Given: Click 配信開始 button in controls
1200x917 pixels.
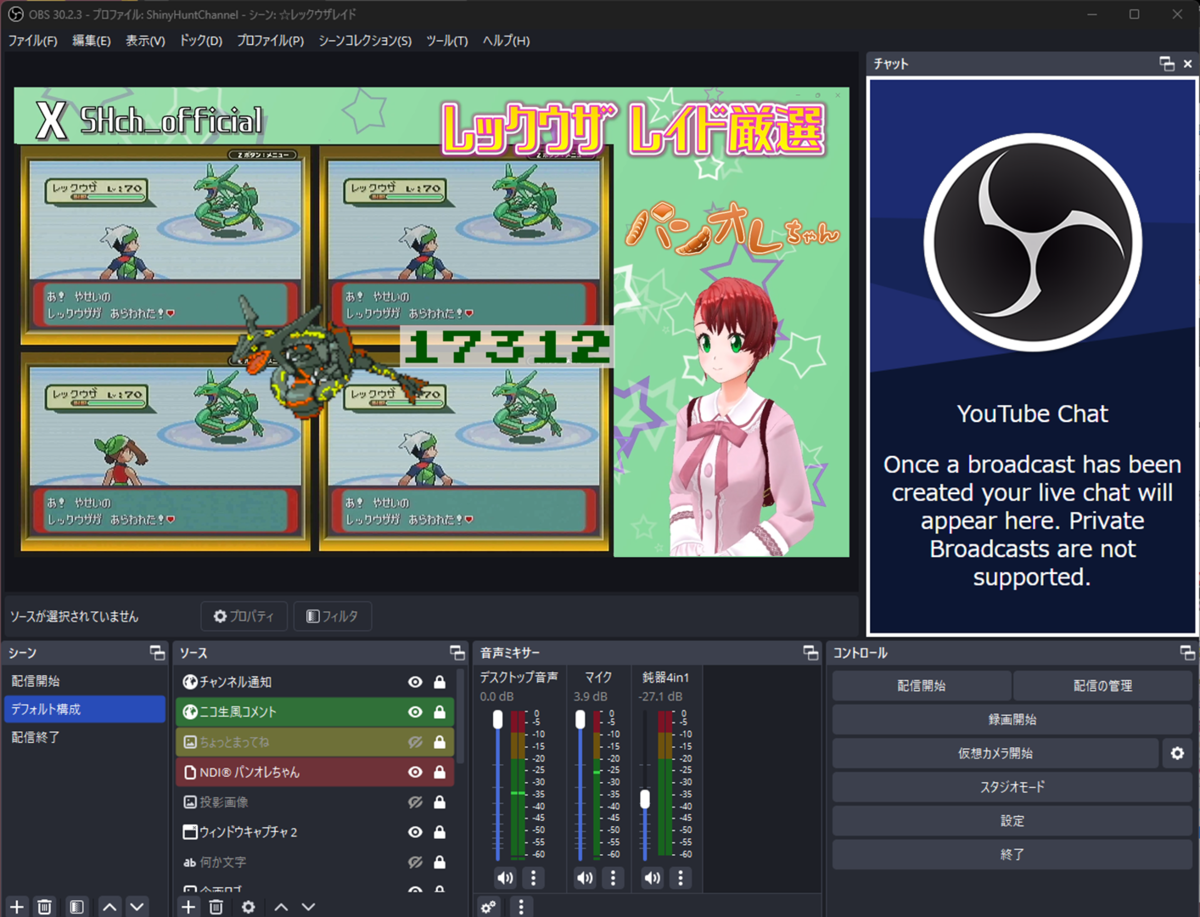Looking at the screenshot, I should [x=921, y=686].
